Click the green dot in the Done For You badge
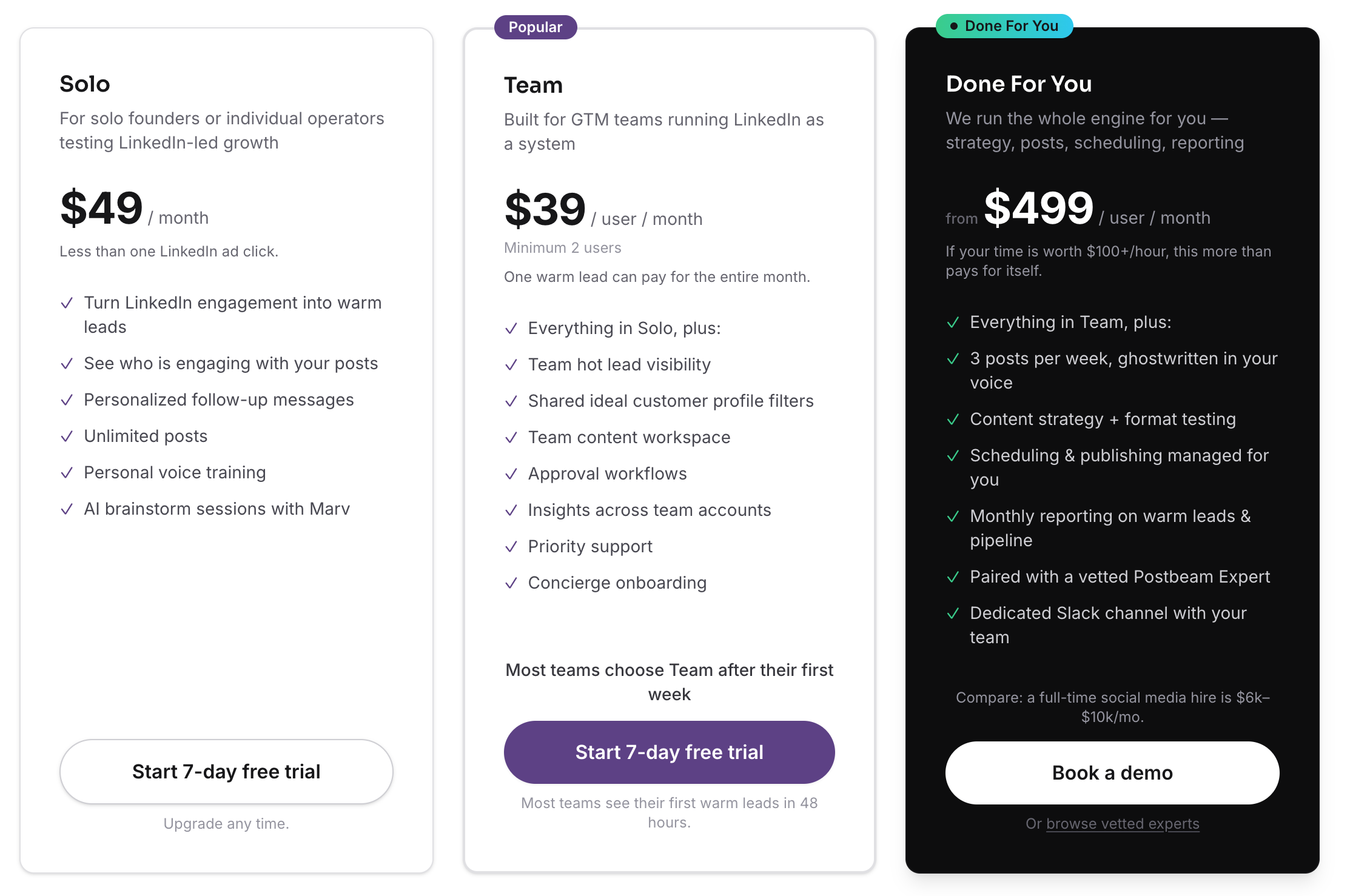This screenshot has height=896, width=1350. (954, 26)
